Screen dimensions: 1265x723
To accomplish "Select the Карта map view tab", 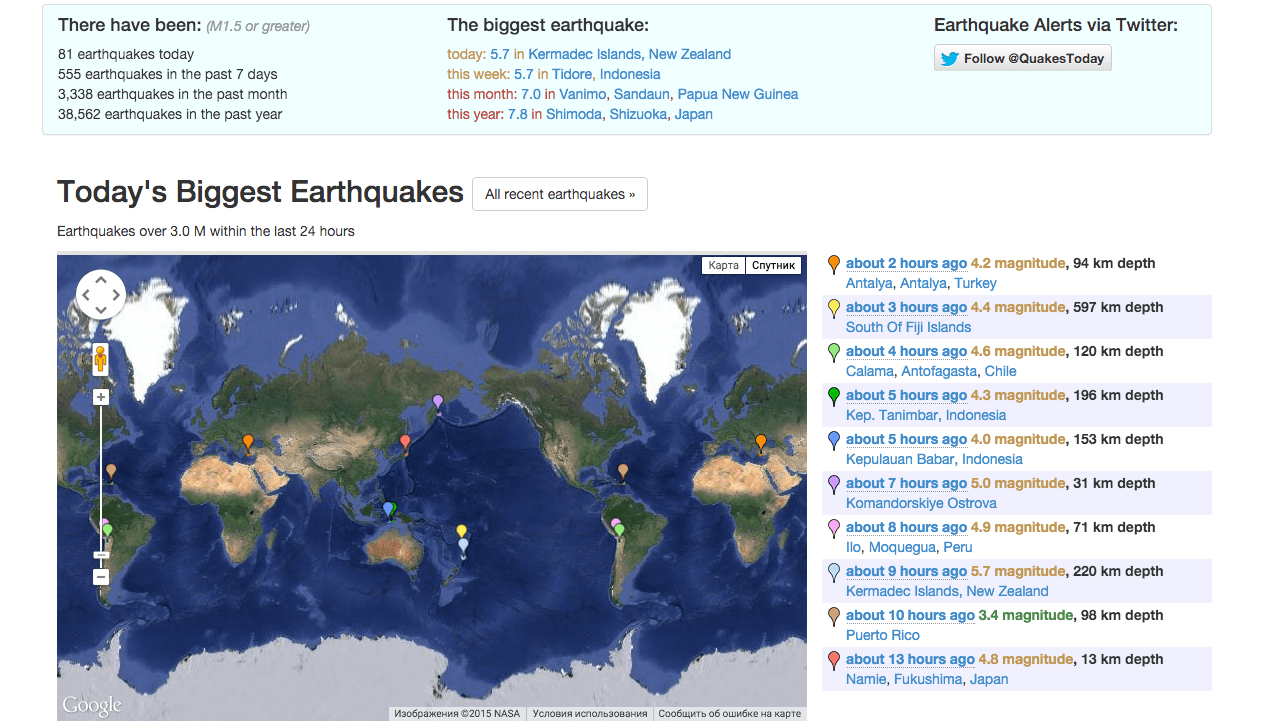I will 723,265.
